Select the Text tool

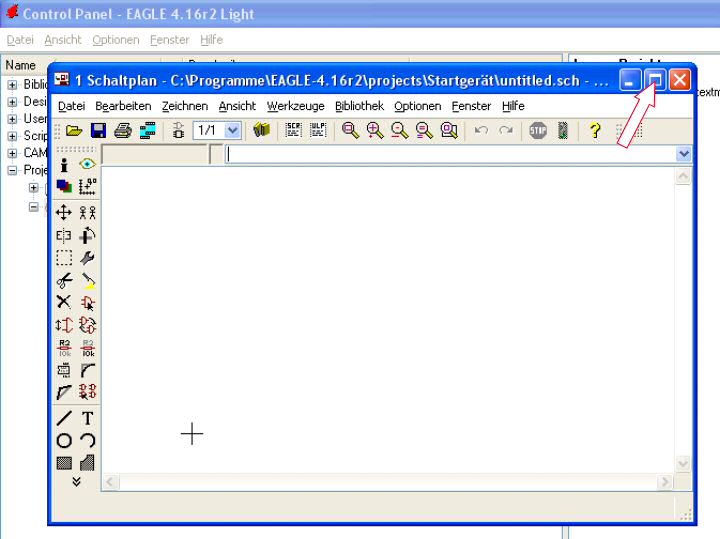87,418
